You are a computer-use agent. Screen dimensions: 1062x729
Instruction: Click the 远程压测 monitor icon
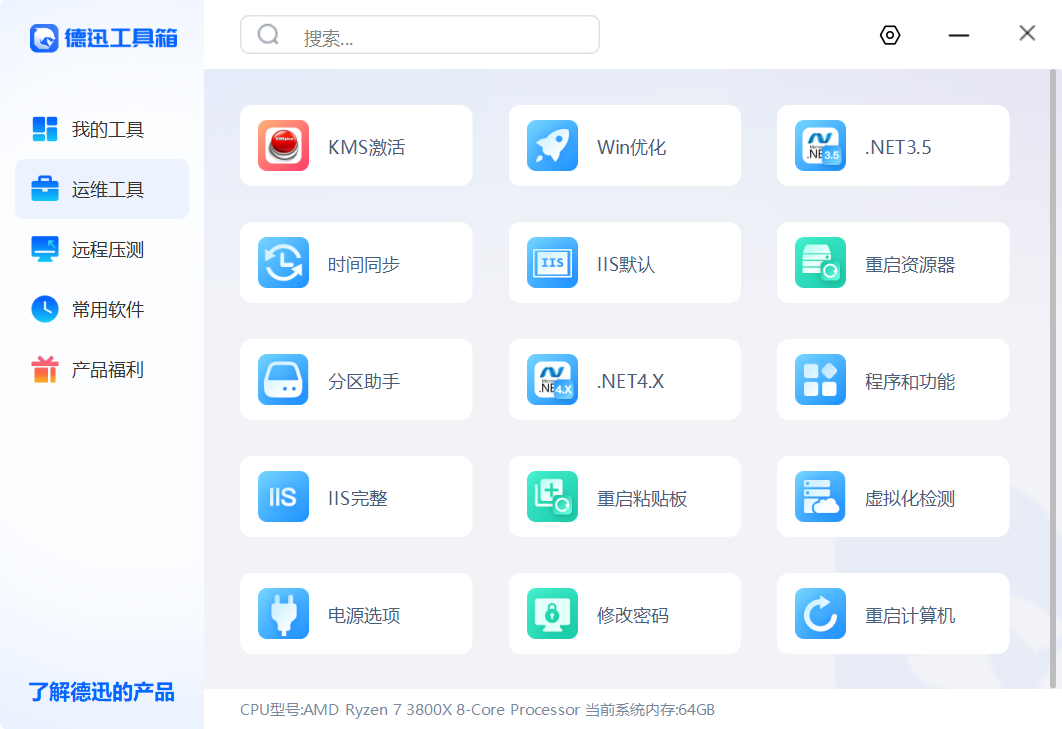(x=45, y=249)
